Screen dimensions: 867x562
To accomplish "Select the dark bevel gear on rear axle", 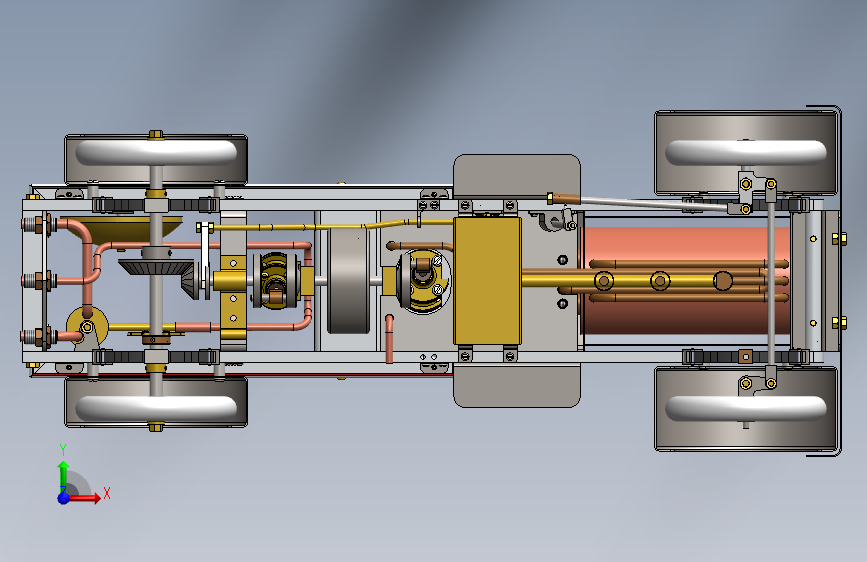I will pos(155,267).
